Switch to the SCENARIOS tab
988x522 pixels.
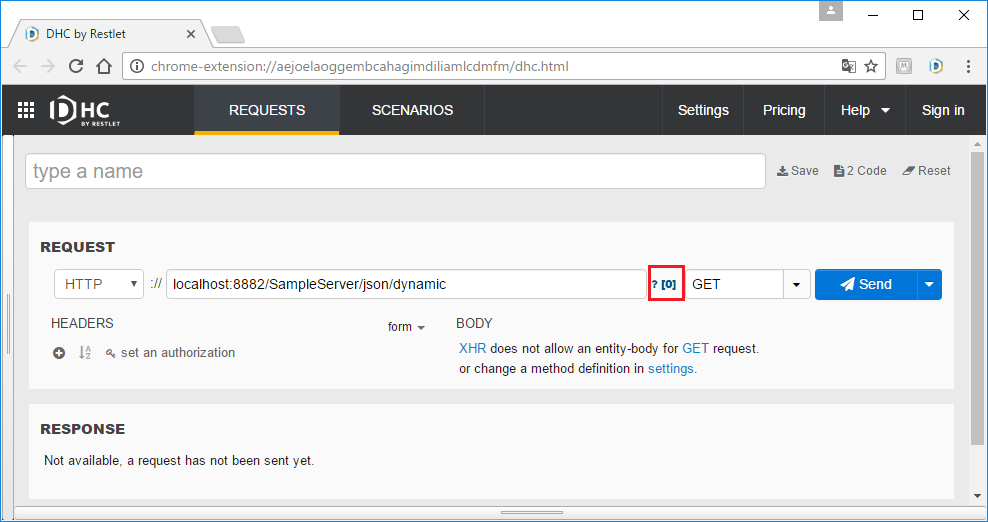(412, 110)
